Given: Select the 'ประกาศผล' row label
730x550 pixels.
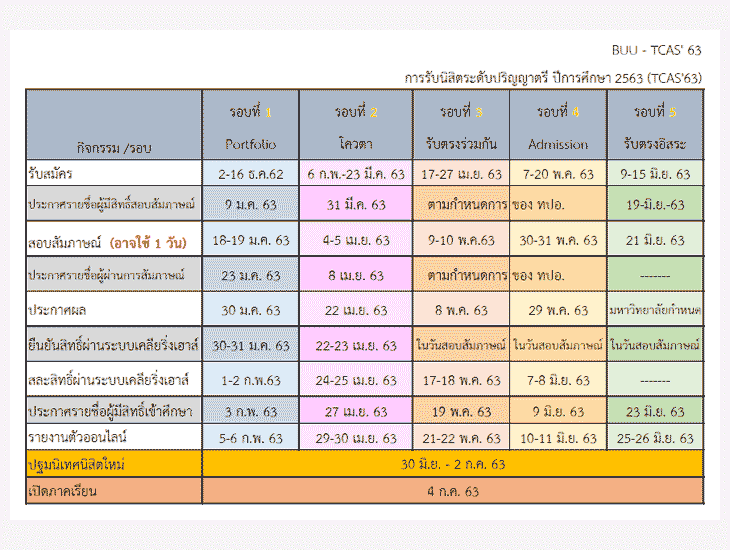Looking at the screenshot, I should click(x=114, y=309).
